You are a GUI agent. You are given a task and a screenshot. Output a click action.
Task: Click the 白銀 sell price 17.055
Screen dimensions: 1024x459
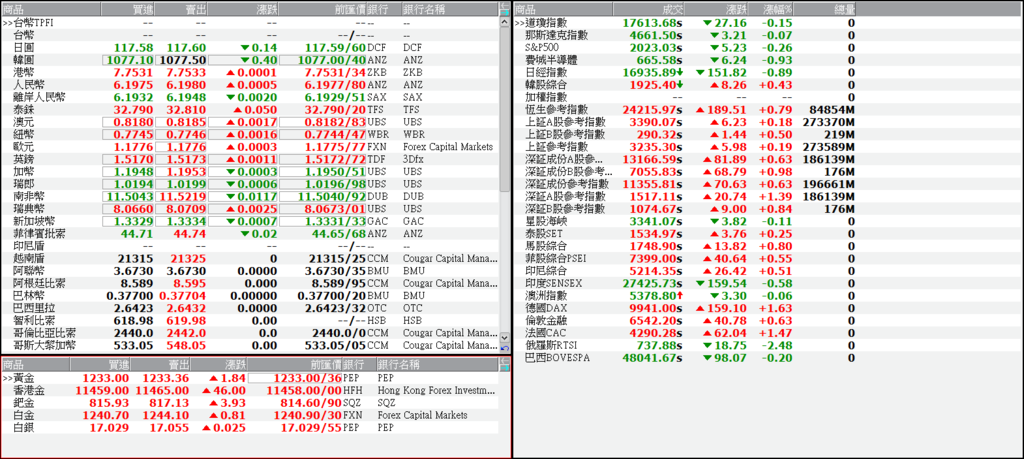pyautogui.click(x=168, y=428)
